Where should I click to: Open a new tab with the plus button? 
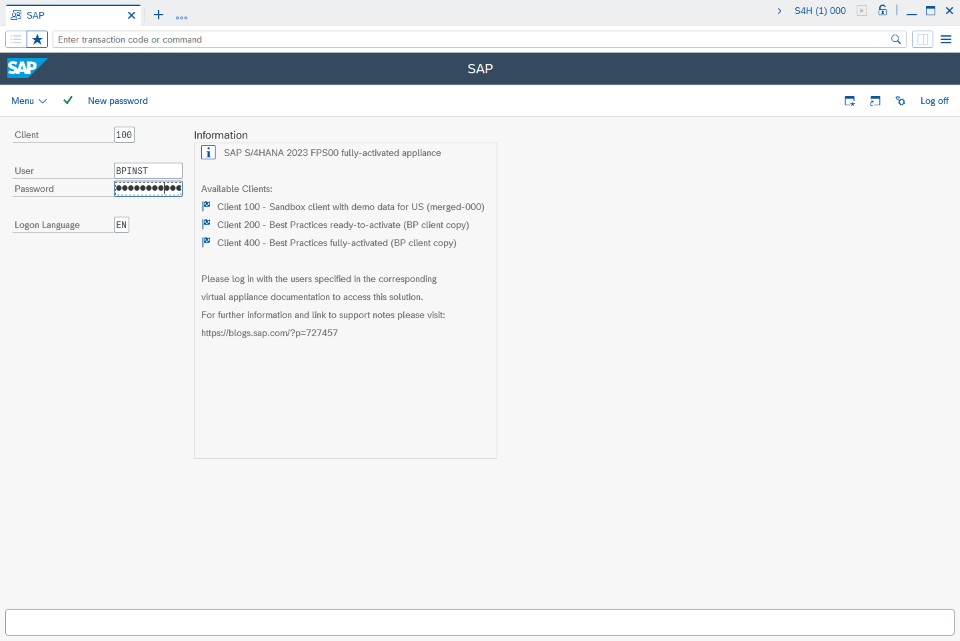tap(157, 15)
